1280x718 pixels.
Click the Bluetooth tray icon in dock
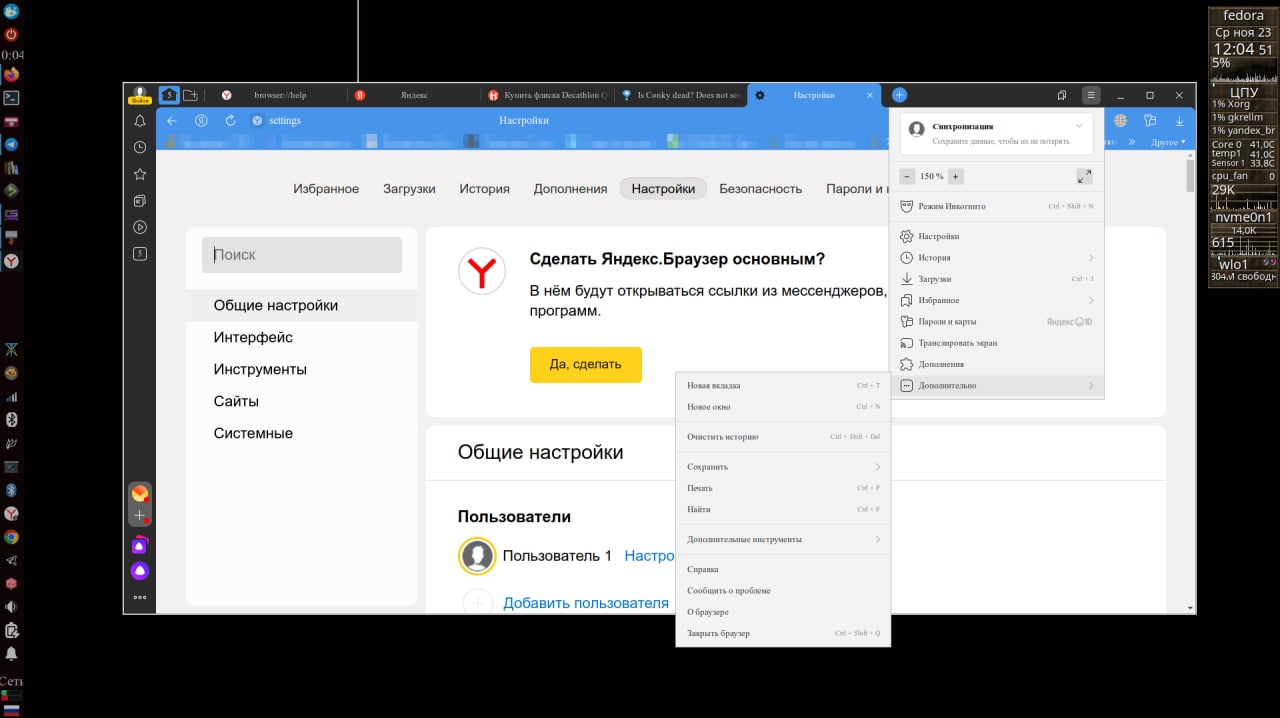(11, 419)
